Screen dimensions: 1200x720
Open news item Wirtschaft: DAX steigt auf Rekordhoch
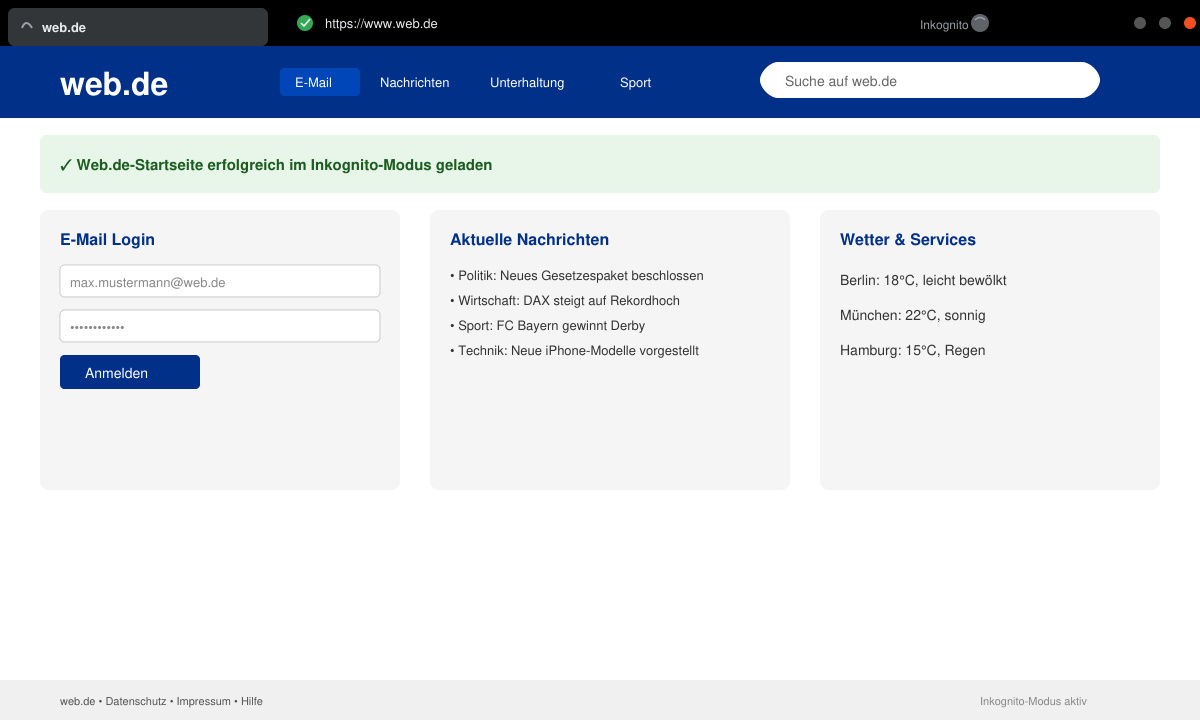click(565, 300)
